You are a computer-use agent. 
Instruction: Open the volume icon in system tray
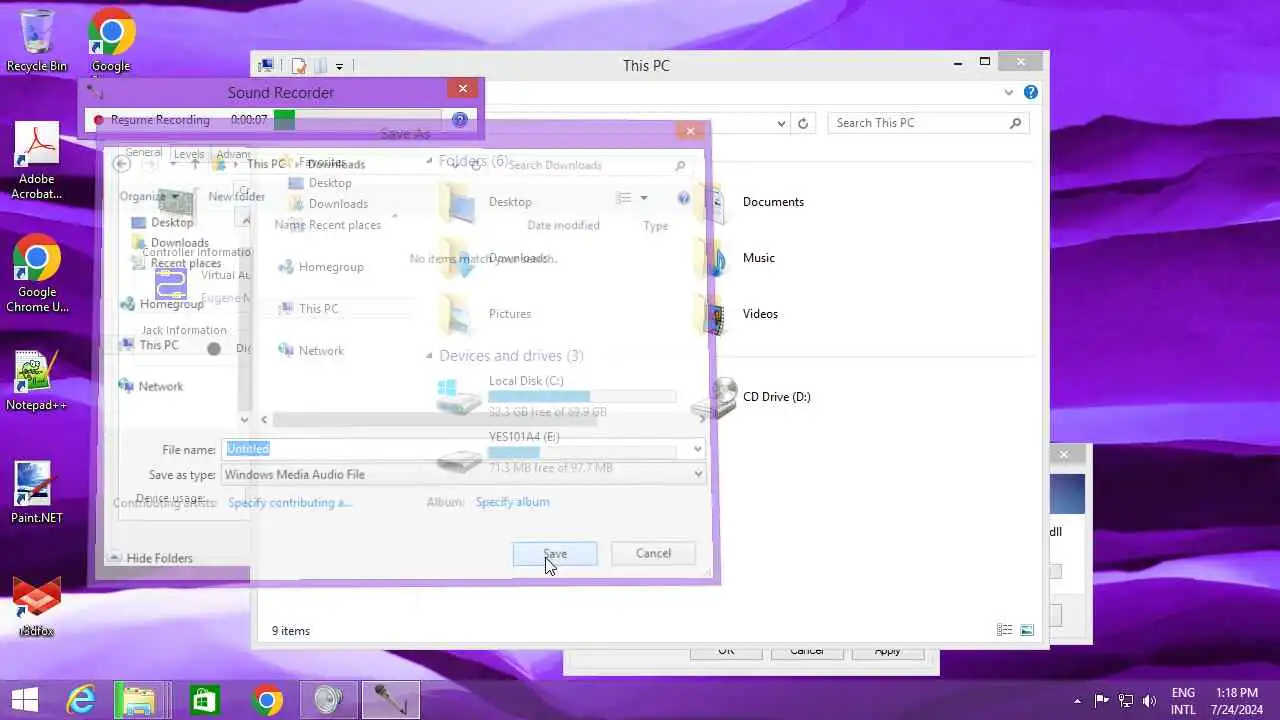(x=1149, y=700)
